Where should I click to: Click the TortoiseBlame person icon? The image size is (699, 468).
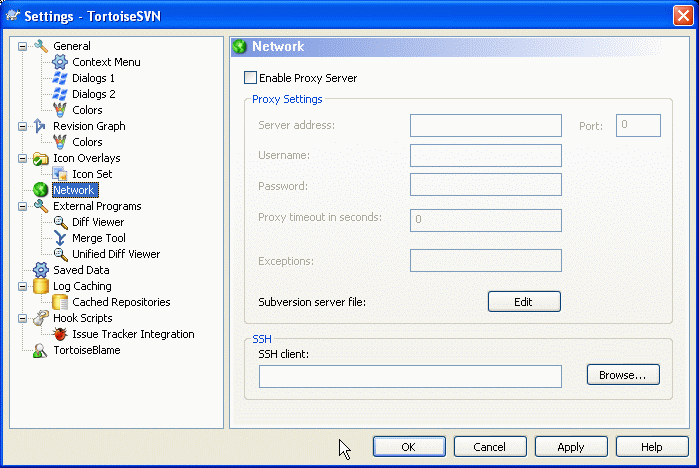(x=41, y=350)
